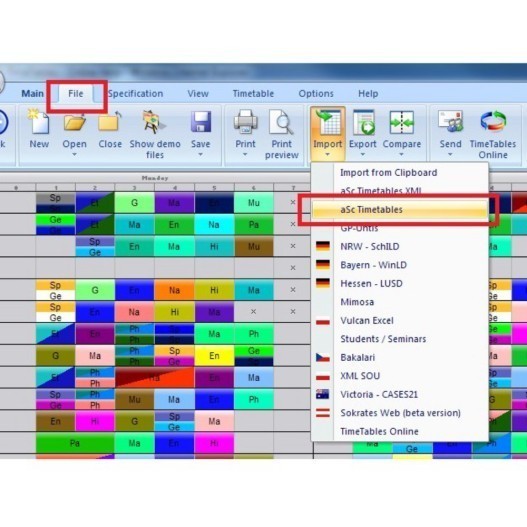
Task: Choose TimeTables Online menu entry
Action: pos(400,431)
